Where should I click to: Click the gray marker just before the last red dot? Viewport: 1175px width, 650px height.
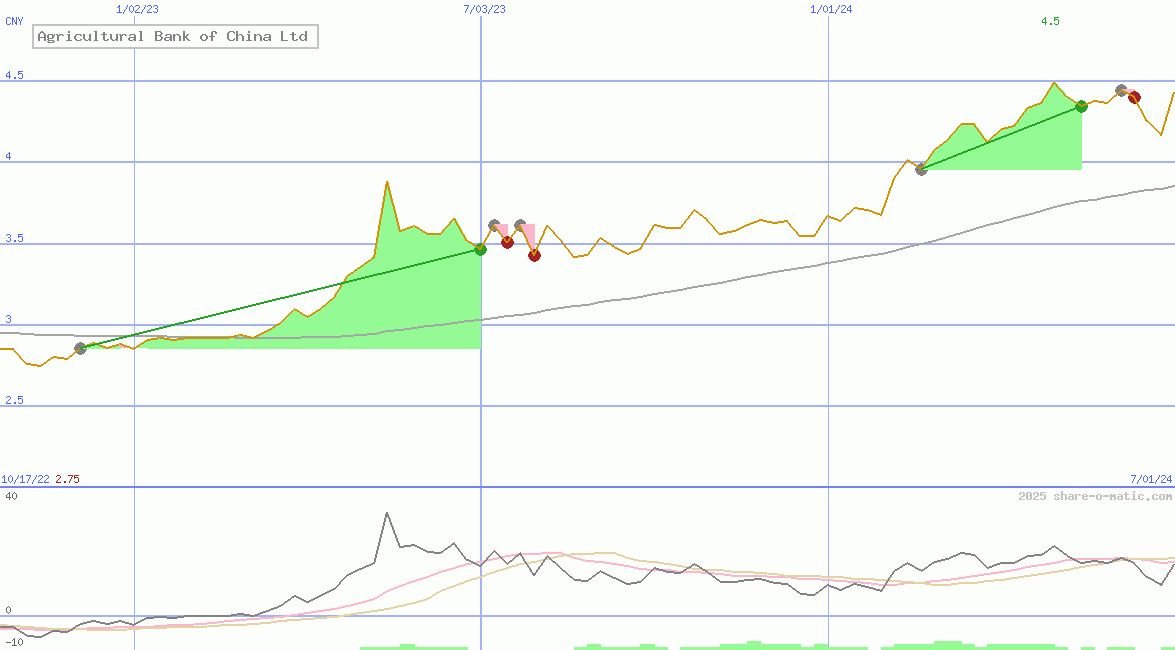1121,90
